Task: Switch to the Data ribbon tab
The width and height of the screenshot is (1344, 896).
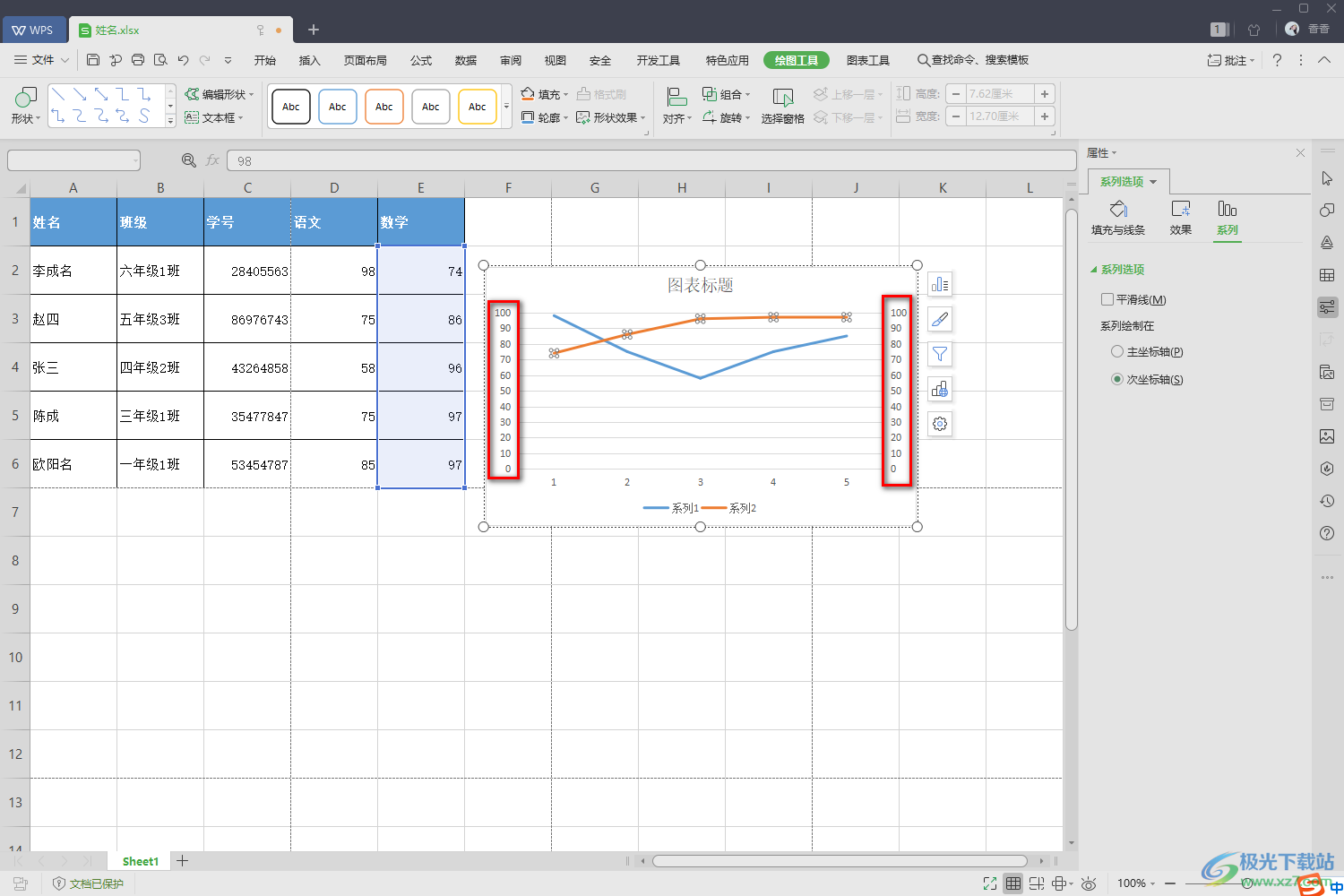Action: click(466, 60)
